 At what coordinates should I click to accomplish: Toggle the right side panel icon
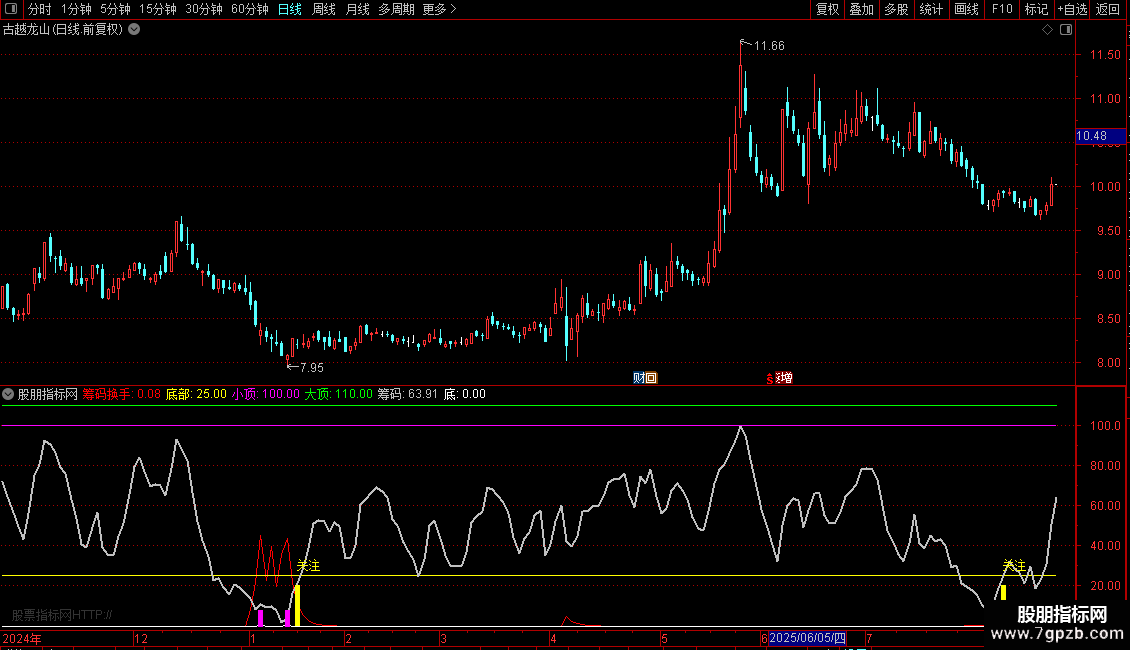click(1066, 30)
